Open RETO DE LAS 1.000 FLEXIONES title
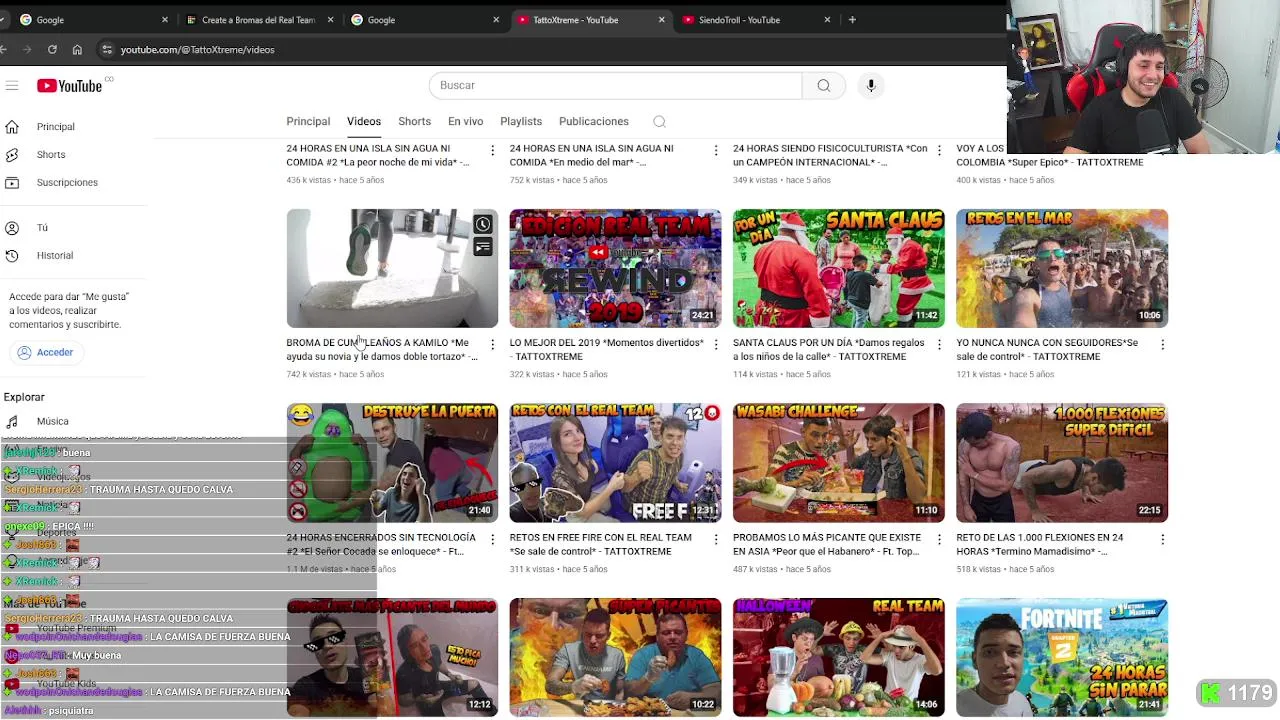This screenshot has height=720, width=1280. point(1039,544)
